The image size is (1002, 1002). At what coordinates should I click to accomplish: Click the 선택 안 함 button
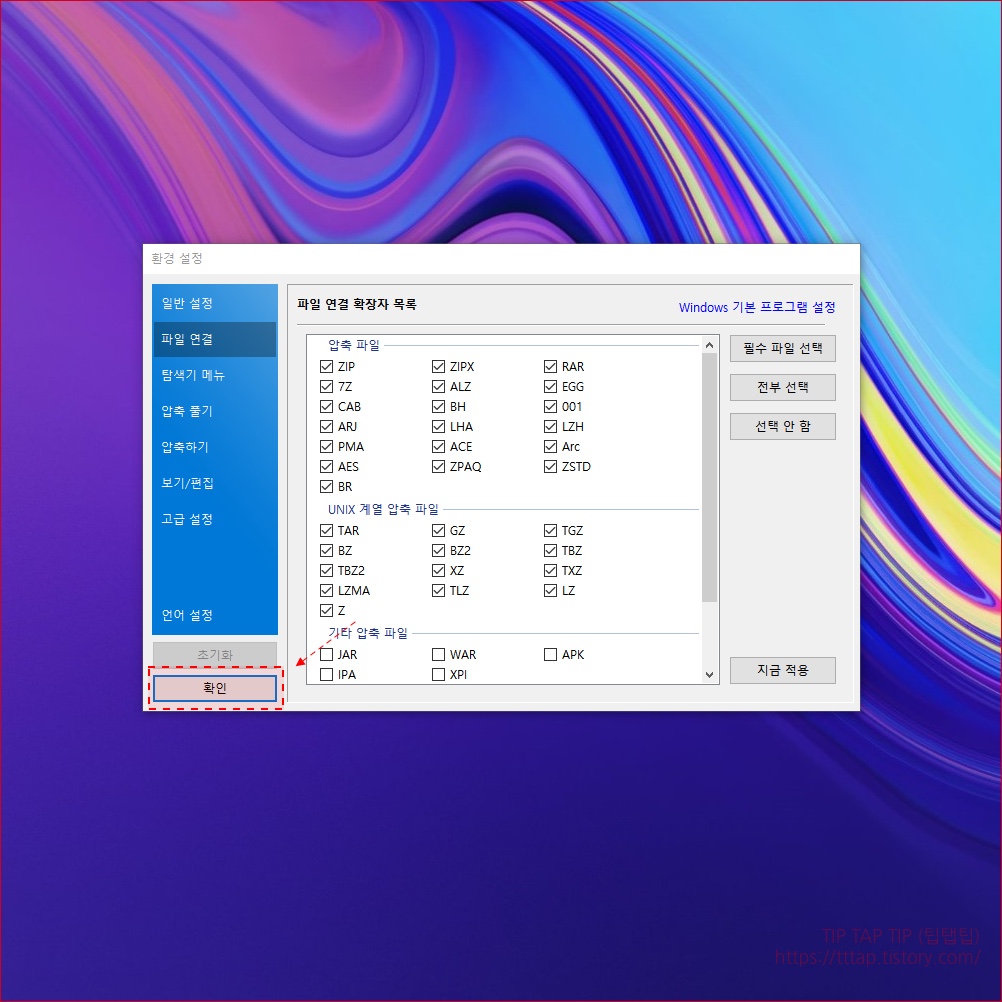pyautogui.click(x=782, y=426)
